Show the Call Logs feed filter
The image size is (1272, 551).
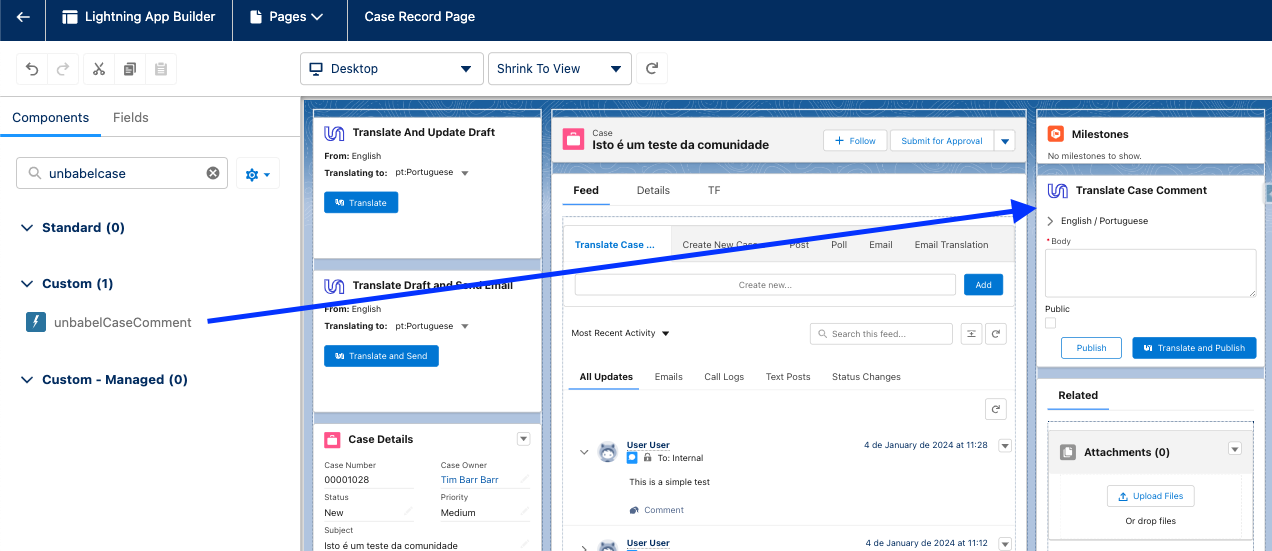tap(724, 377)
